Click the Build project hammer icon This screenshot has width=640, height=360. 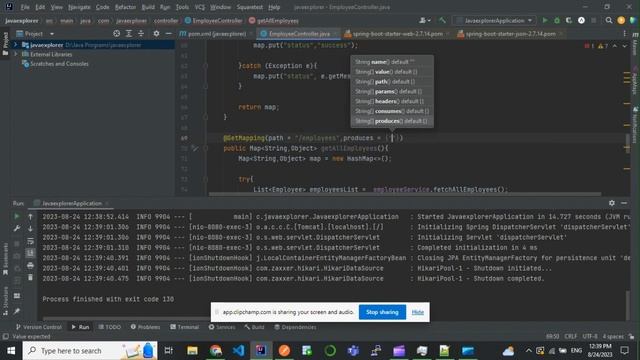tap(442, 20)
